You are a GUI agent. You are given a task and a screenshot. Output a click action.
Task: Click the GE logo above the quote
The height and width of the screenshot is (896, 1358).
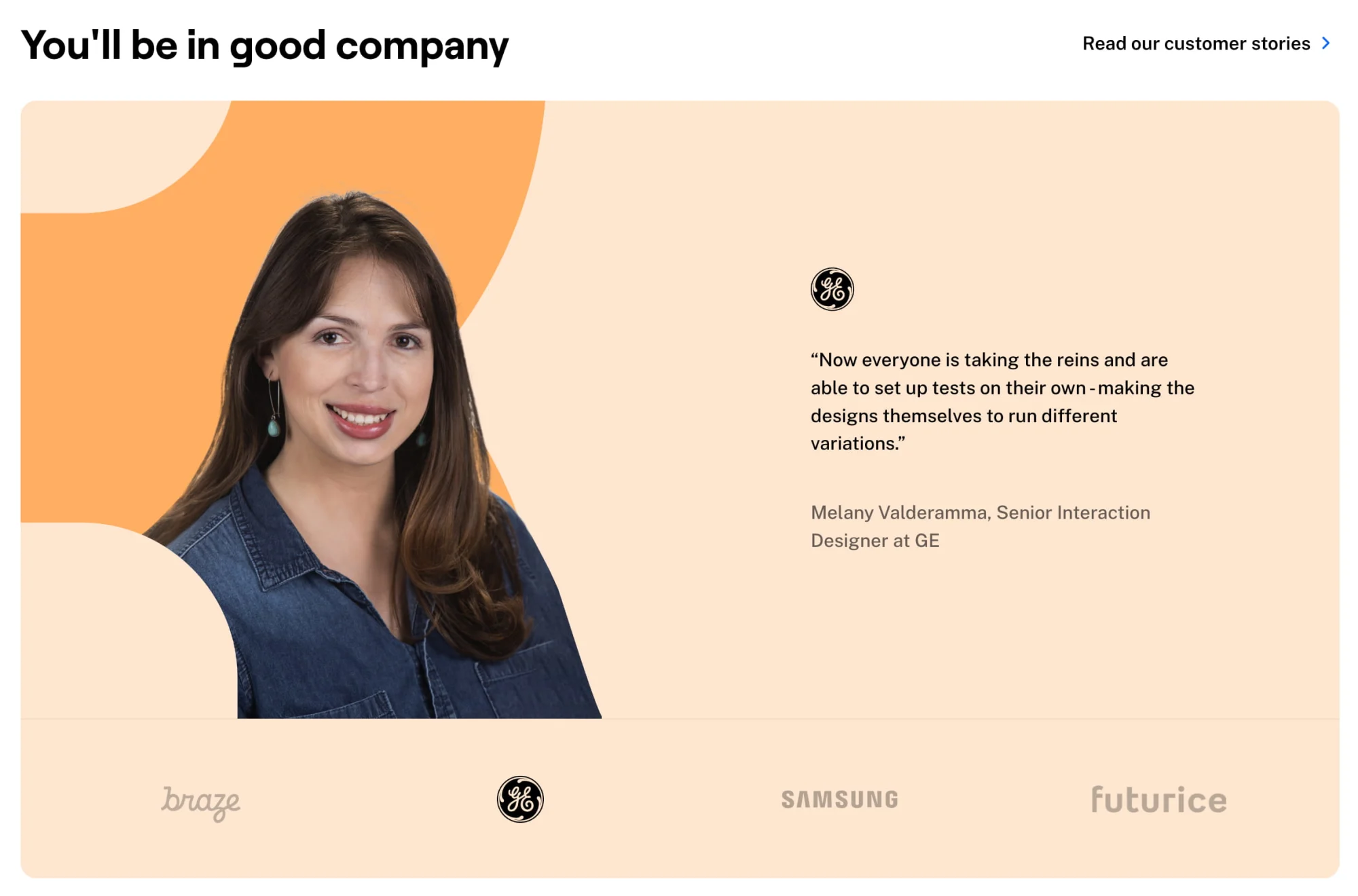[832, 289]
